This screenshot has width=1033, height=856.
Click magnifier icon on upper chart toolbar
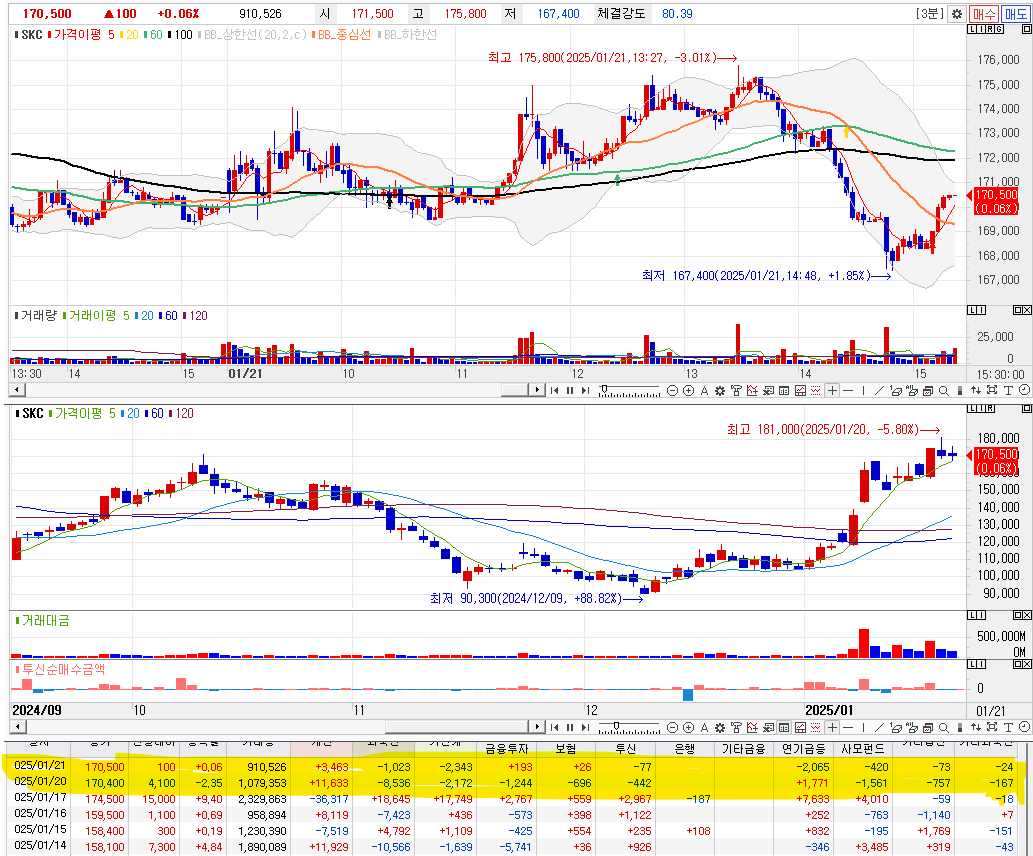point(943,391)
